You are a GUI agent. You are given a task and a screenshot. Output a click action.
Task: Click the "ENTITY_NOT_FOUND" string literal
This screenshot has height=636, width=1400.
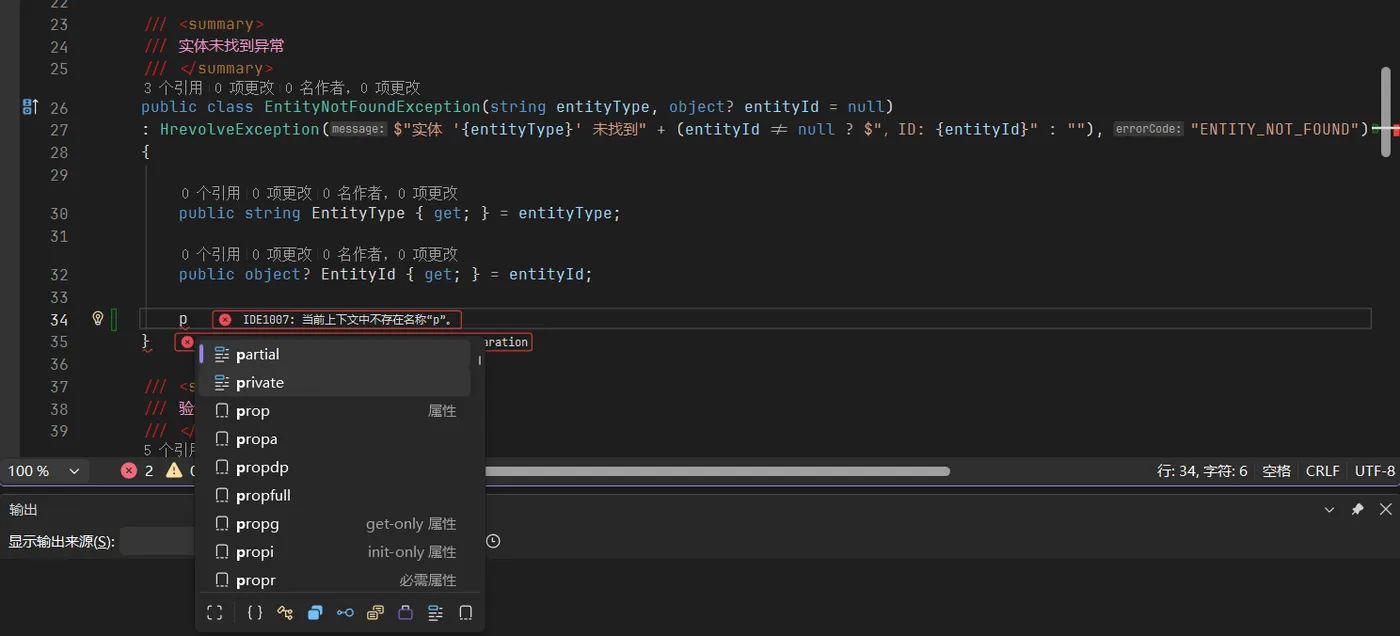(x=1275, y=129)
